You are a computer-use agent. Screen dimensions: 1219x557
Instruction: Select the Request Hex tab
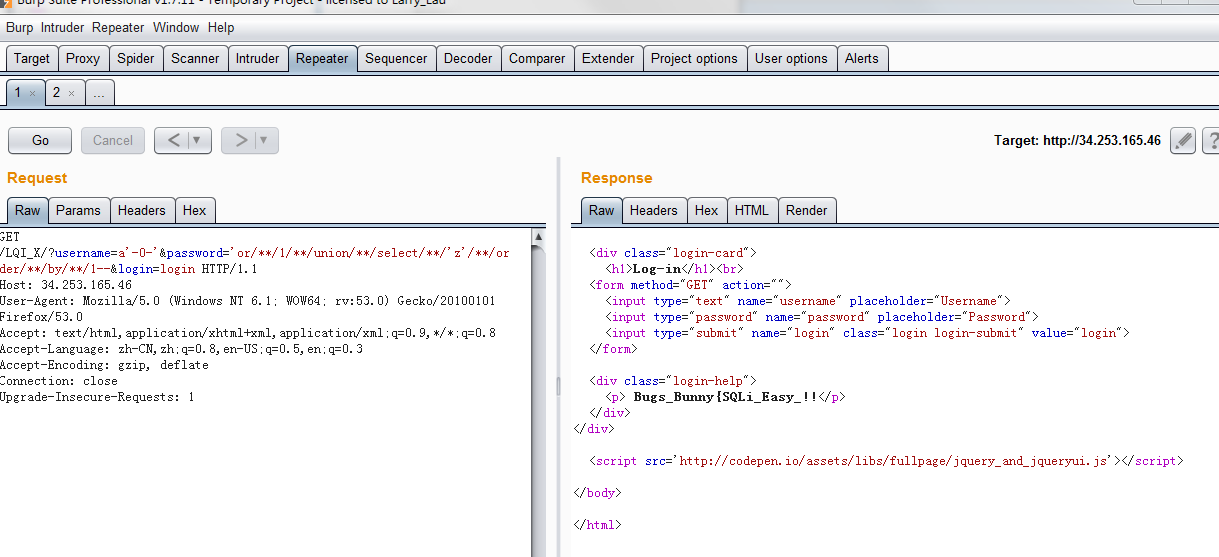click(x=194, y=210)
